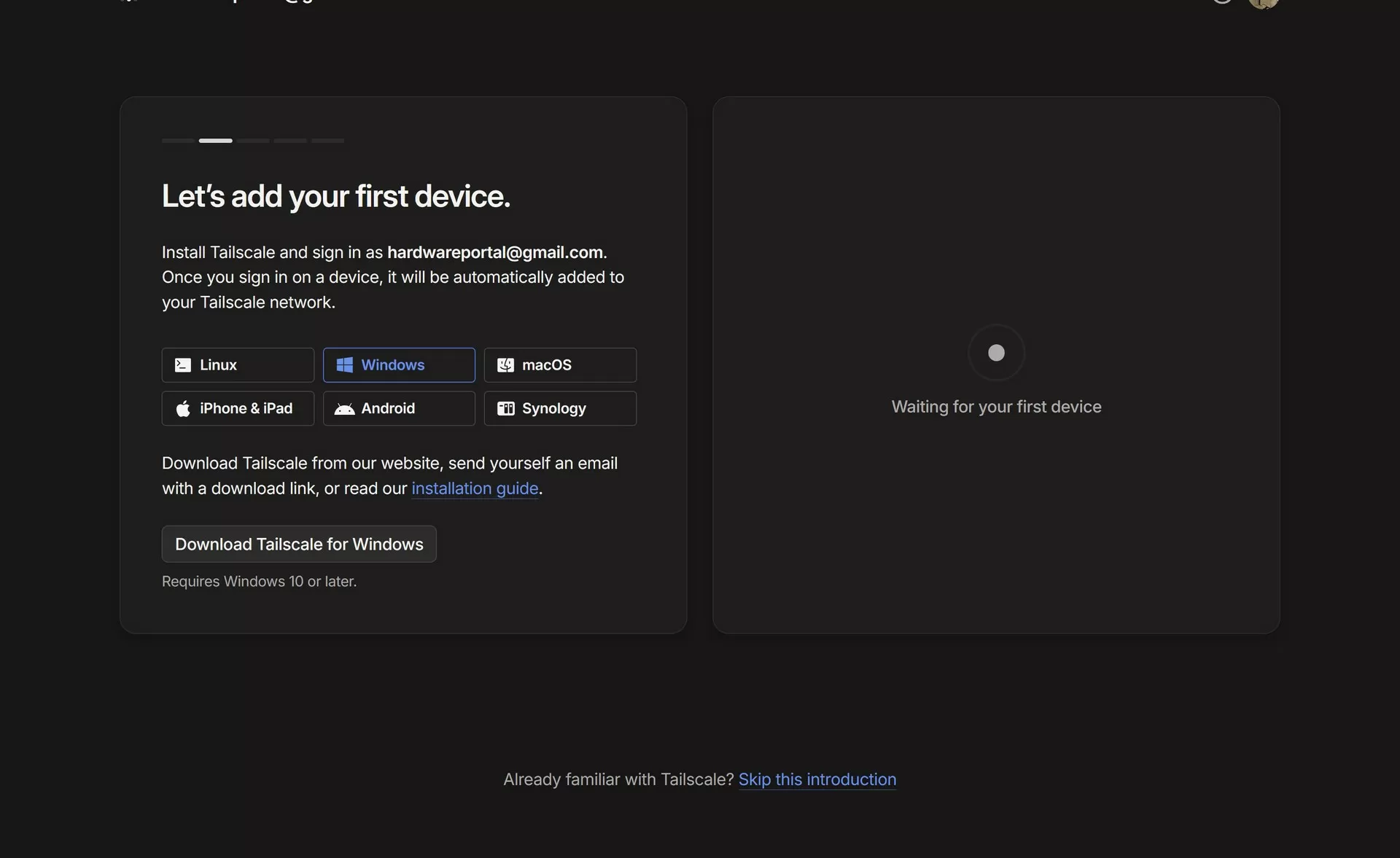Select the Apple iPhone & iPad option
This screenshot has width=1400, height=858.
click(238, 408)
